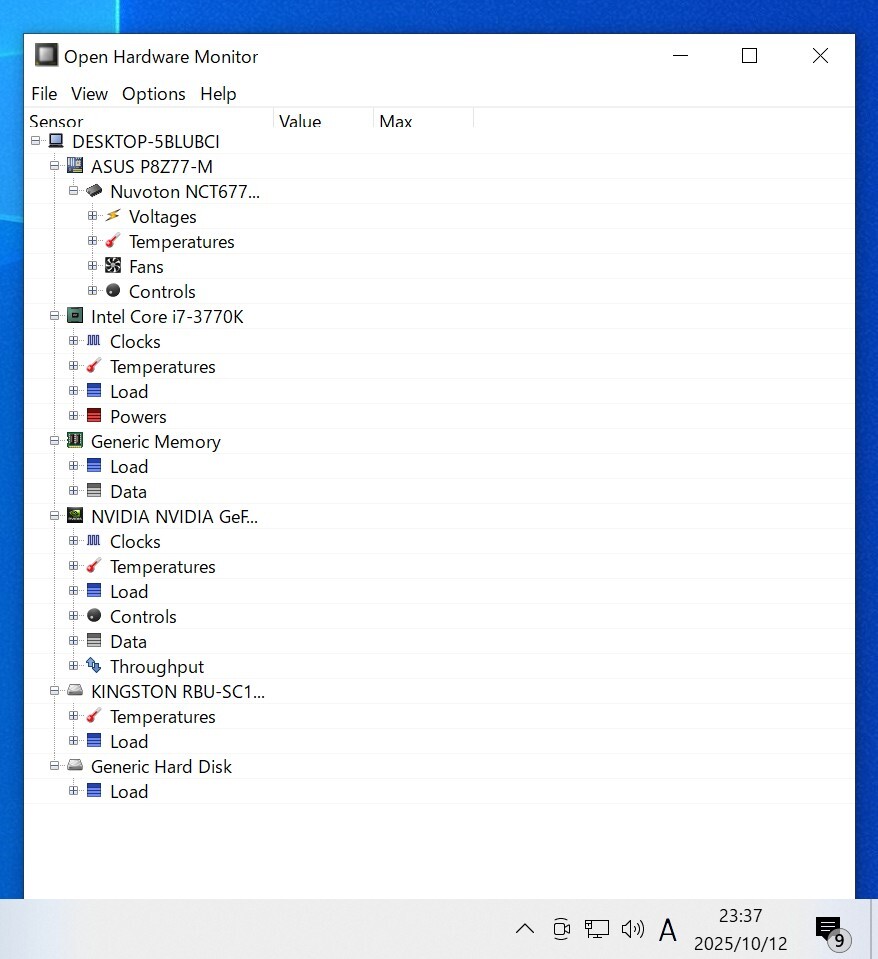The width and height of the screenshot is (878, 959).
Task: Collapse the DESKTOP-5BLUBCI root node
Action: click(35, 141)
